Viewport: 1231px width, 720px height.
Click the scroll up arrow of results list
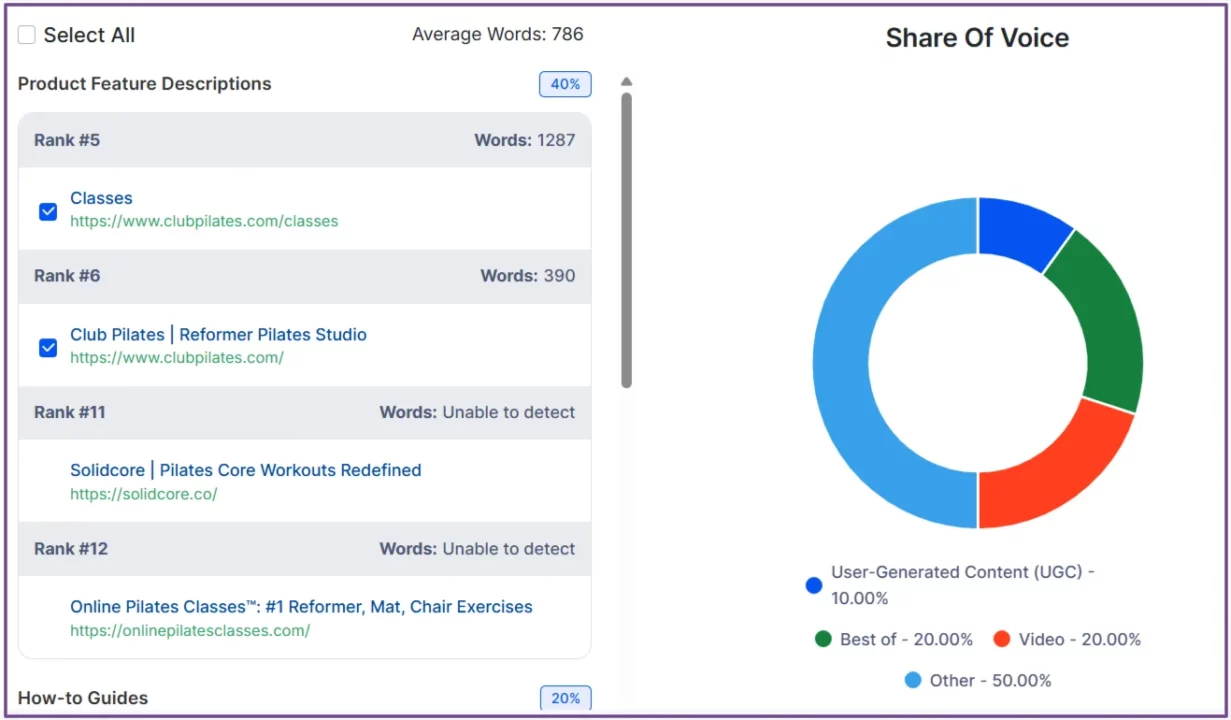(626, 82)
